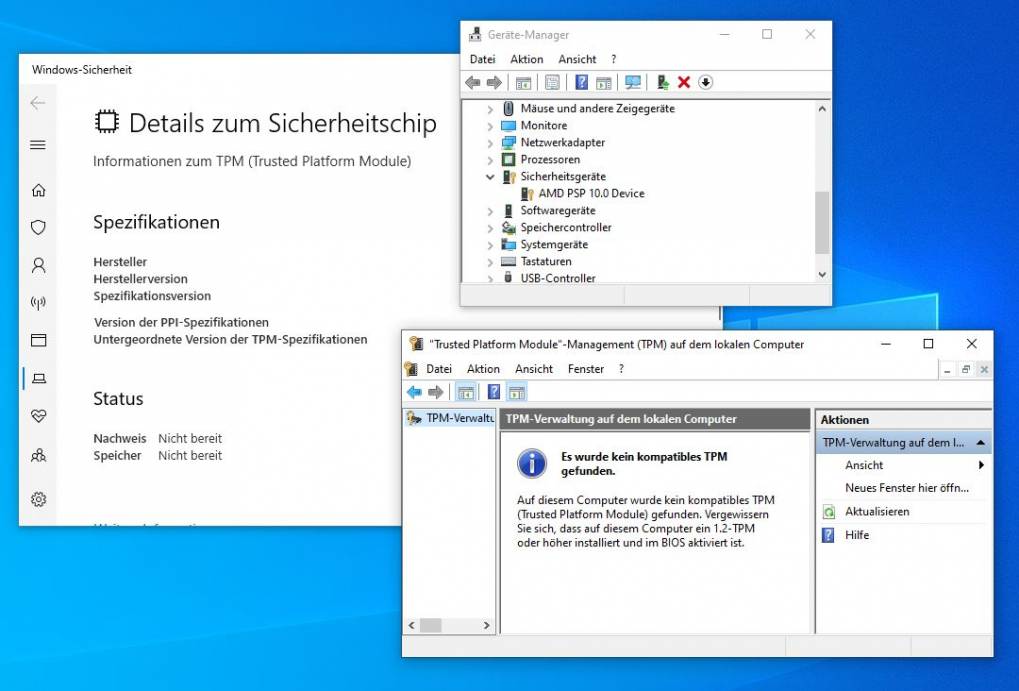Click Aktualisieren in Aktionen pane
1019x691 pixels.
coord(877,512)
